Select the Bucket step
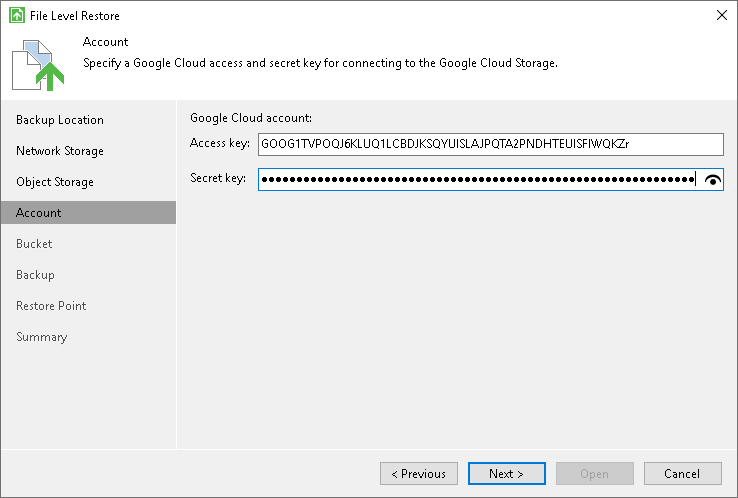This screenshot has width=738, height=498. pos(34,244)
